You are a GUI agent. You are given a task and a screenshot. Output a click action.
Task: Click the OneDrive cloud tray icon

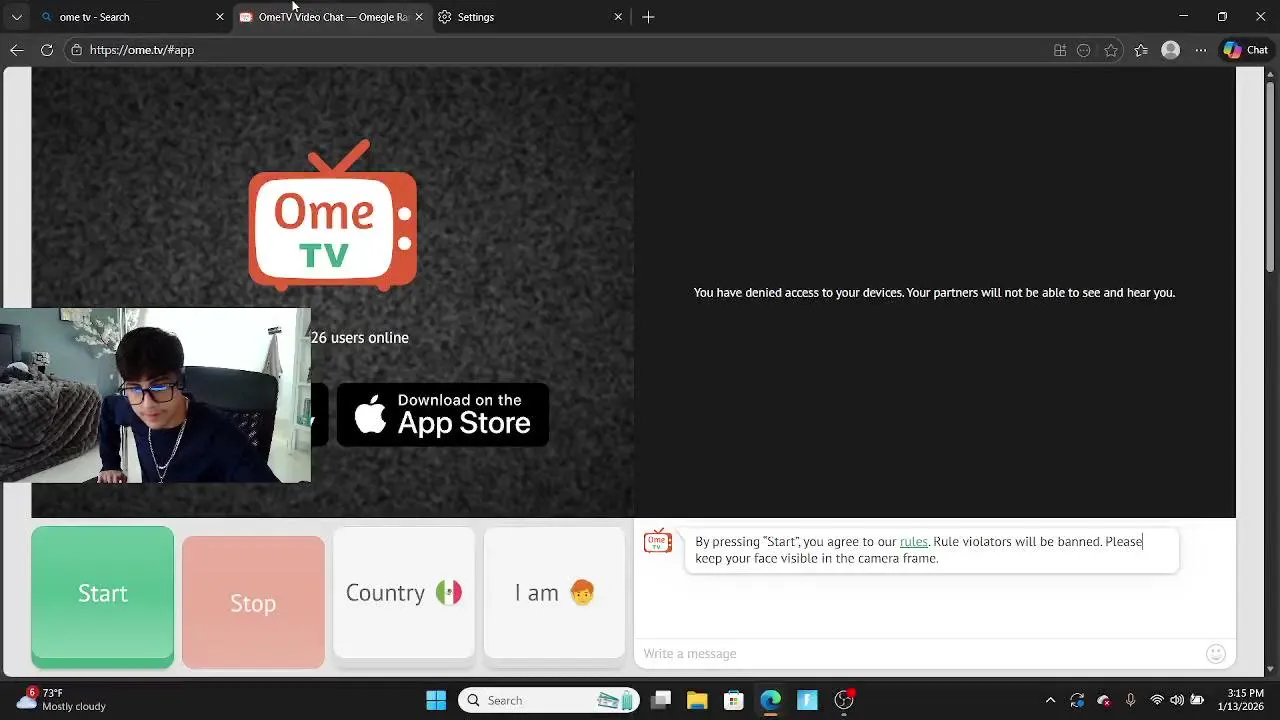pos(1104,700)
